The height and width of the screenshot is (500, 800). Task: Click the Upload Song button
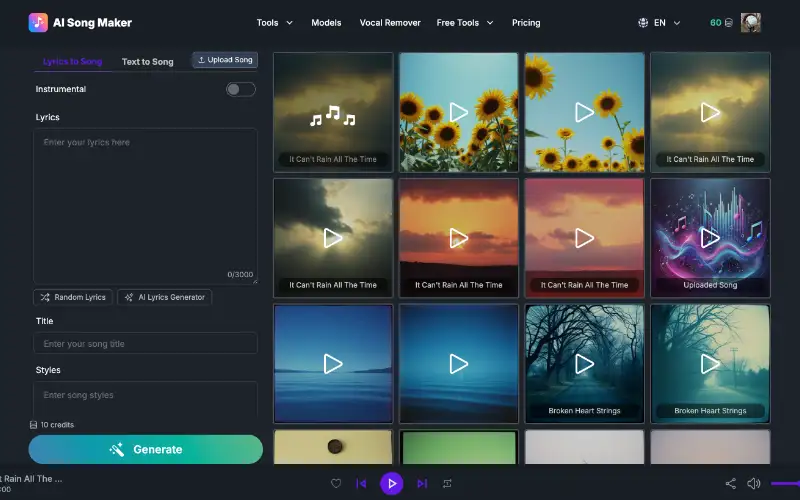coord(225,60)
